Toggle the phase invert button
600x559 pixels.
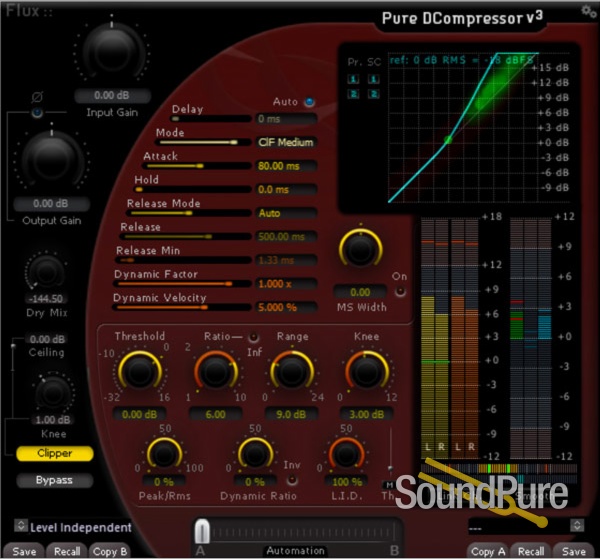pyautogui.click(x=37, y=112)
